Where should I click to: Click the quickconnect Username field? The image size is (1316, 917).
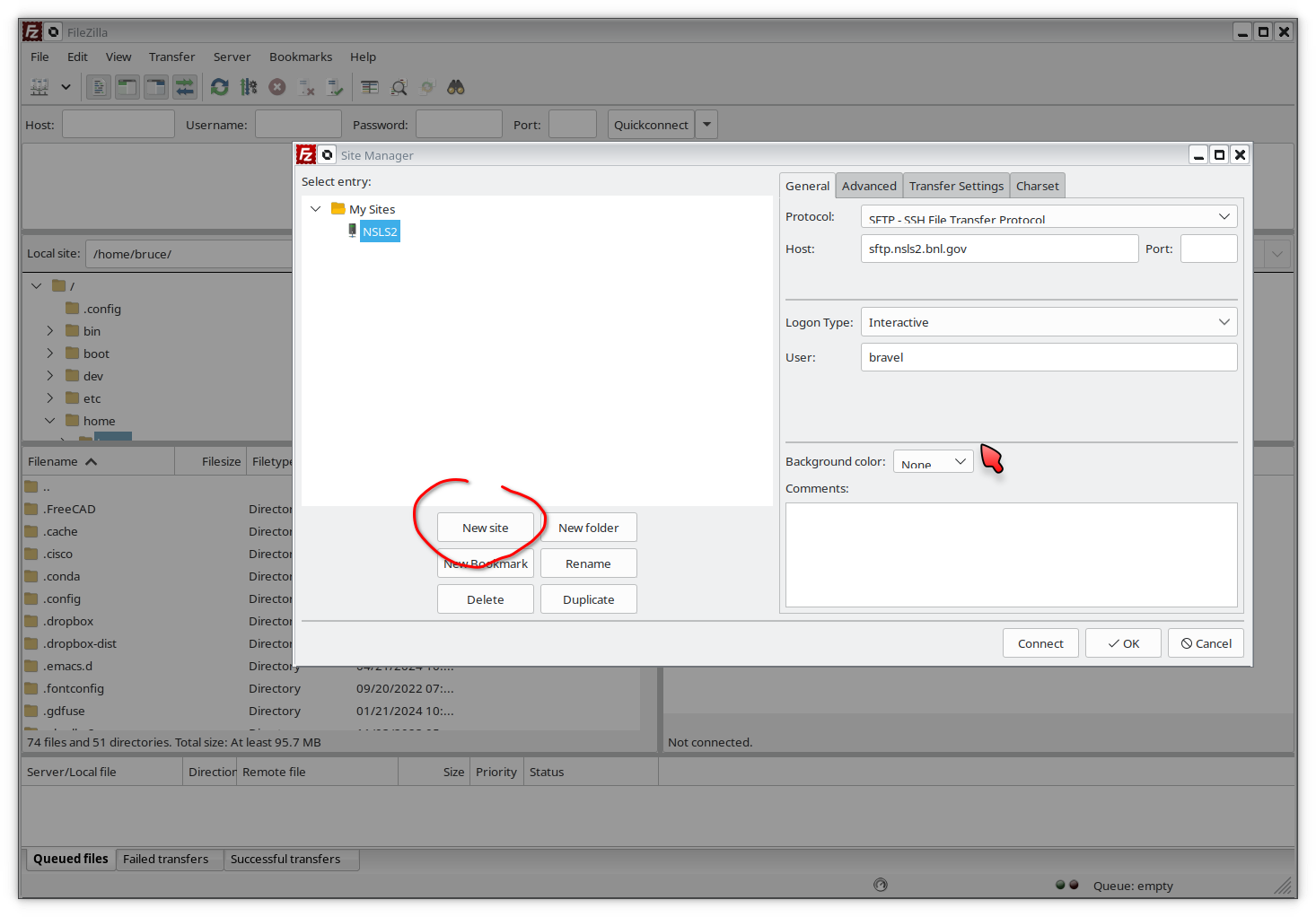298,124
